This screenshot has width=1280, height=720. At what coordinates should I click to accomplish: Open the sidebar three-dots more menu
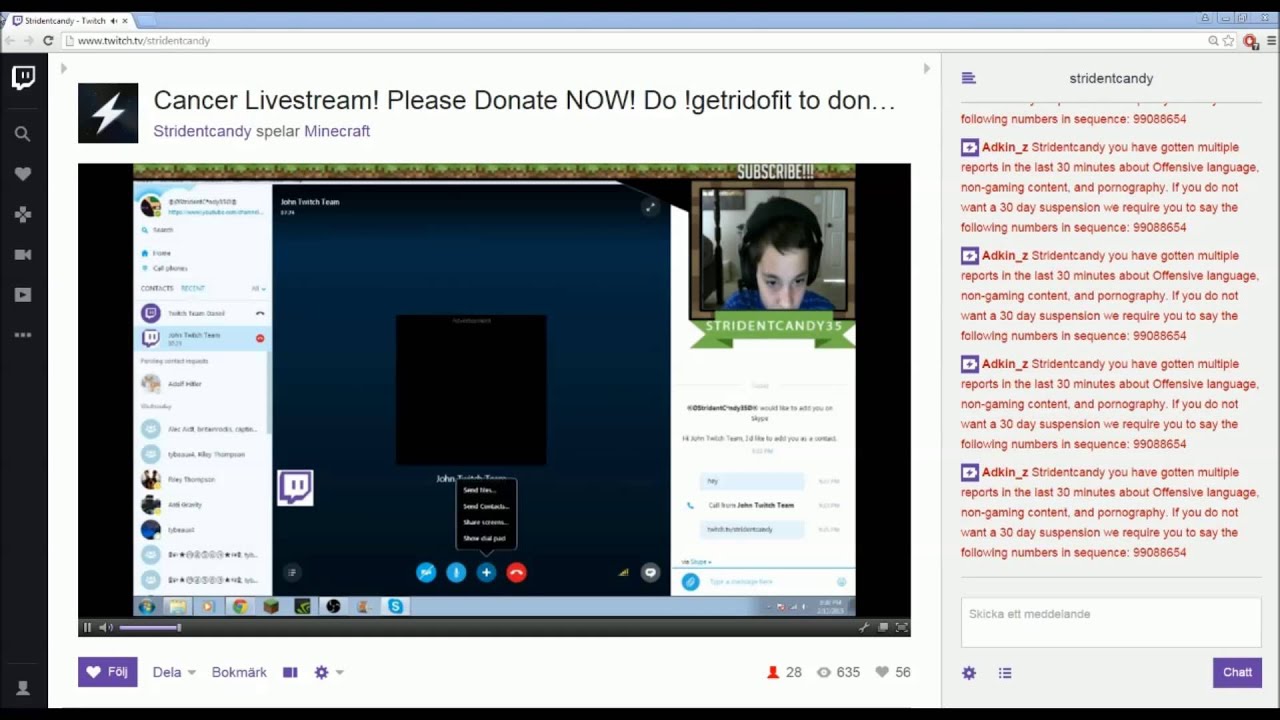[x=23, y=335]
